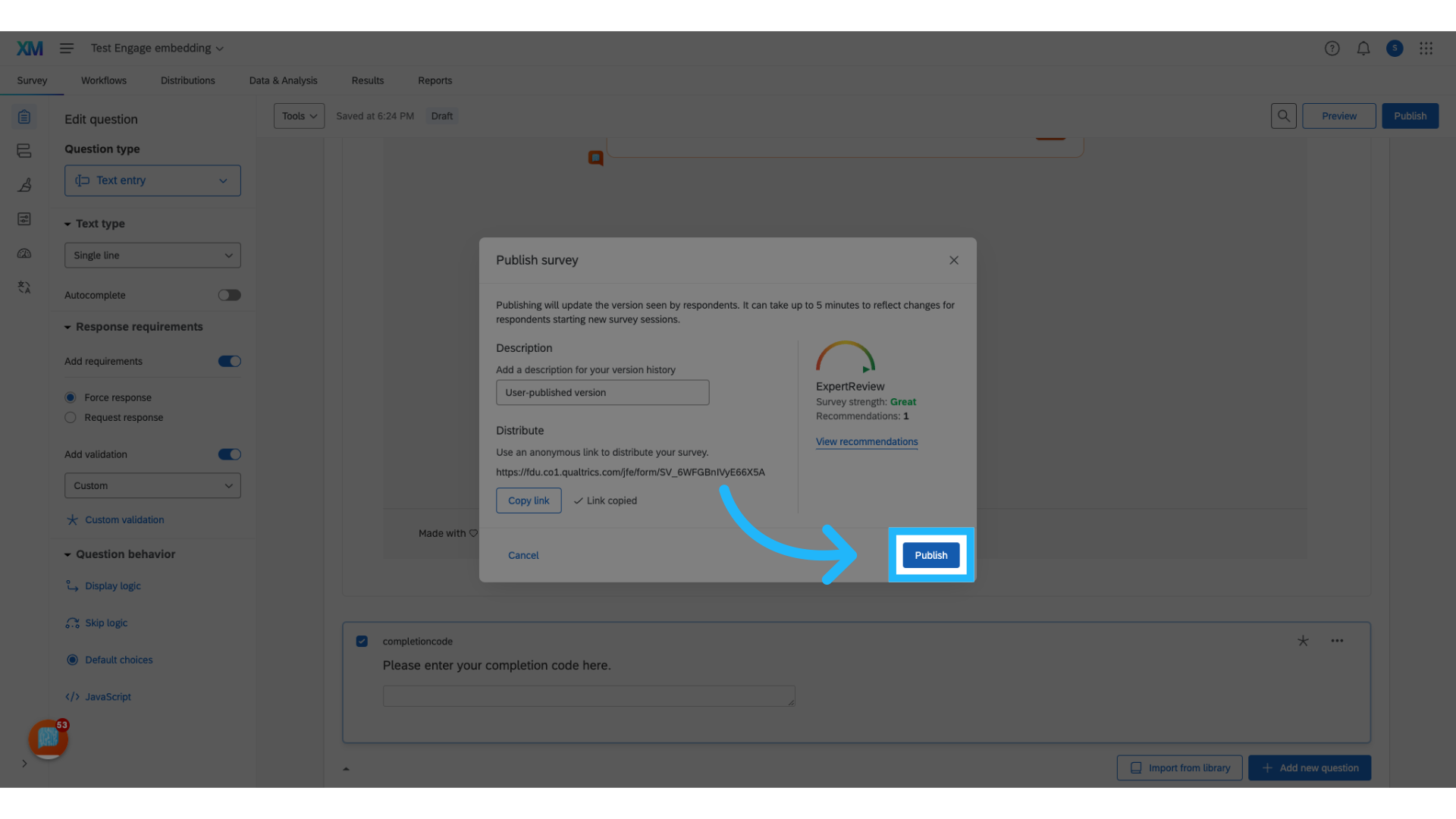Open the View recommendations link

[x=867, y=442]
